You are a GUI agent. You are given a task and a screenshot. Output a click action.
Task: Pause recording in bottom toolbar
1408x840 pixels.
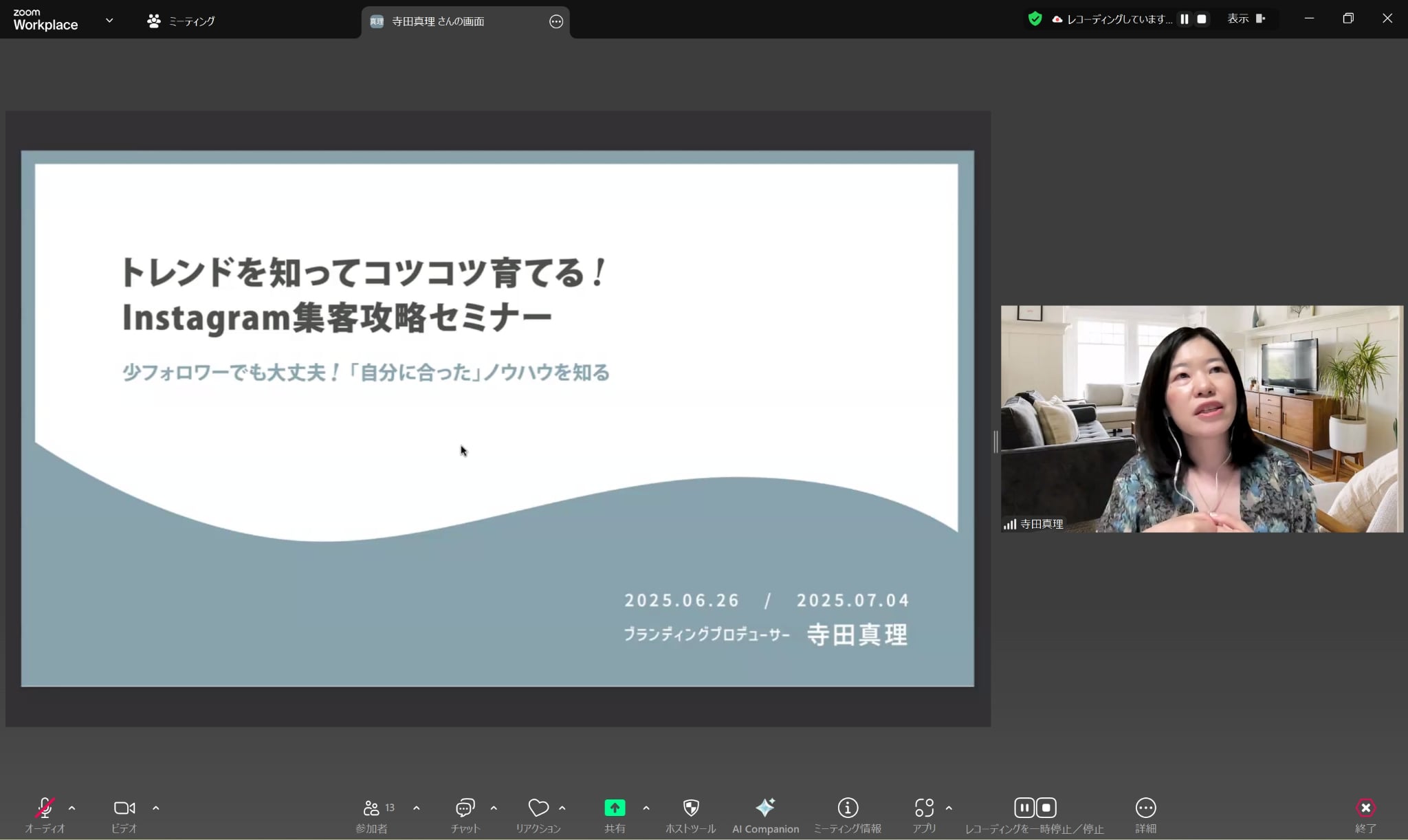[x=1024, y=808]
